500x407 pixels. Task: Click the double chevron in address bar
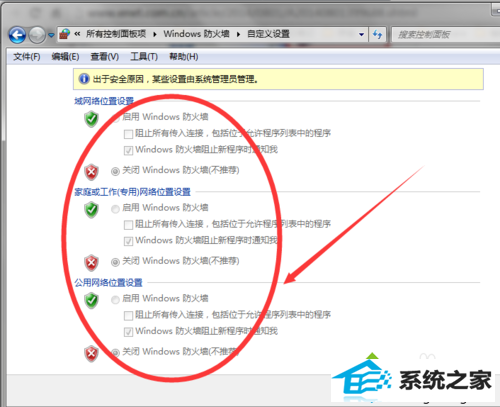point(77,34)
